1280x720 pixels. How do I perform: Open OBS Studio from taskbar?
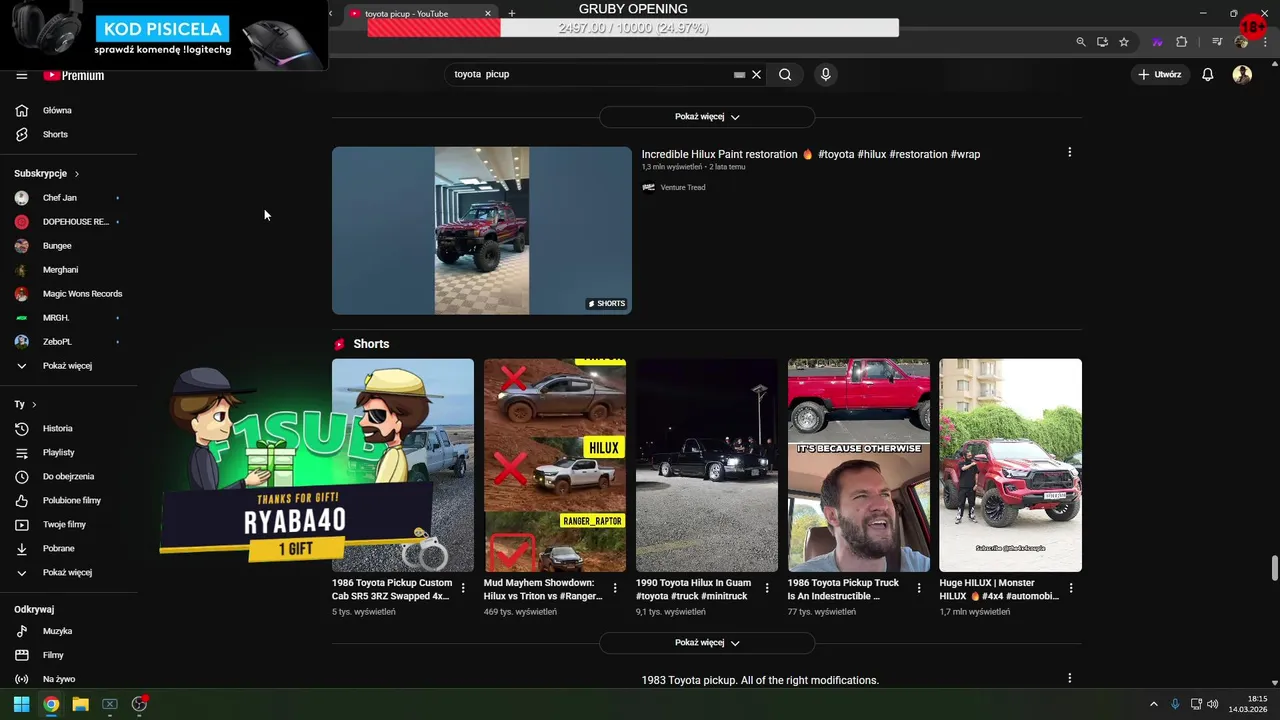140,704
